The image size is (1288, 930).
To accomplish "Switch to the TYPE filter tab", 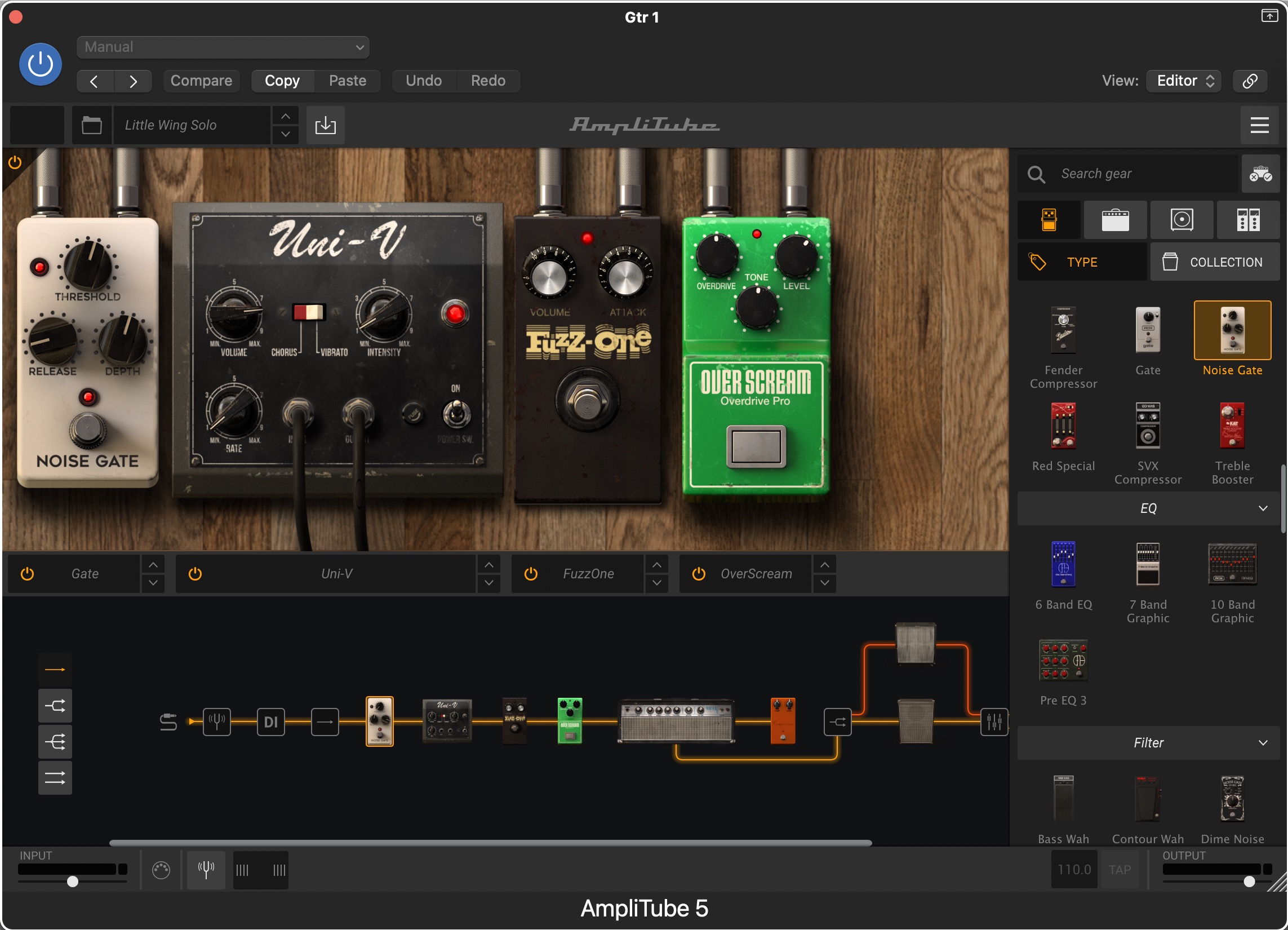I will pos(1082,262).
